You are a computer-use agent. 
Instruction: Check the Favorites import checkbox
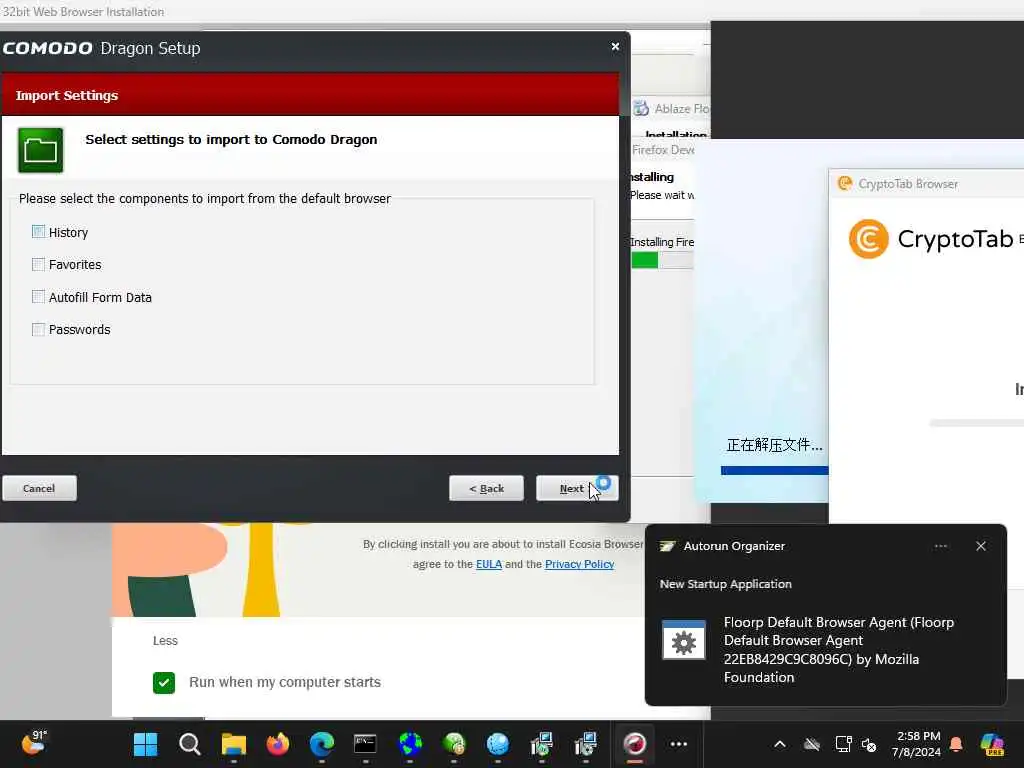click(39, 264)
